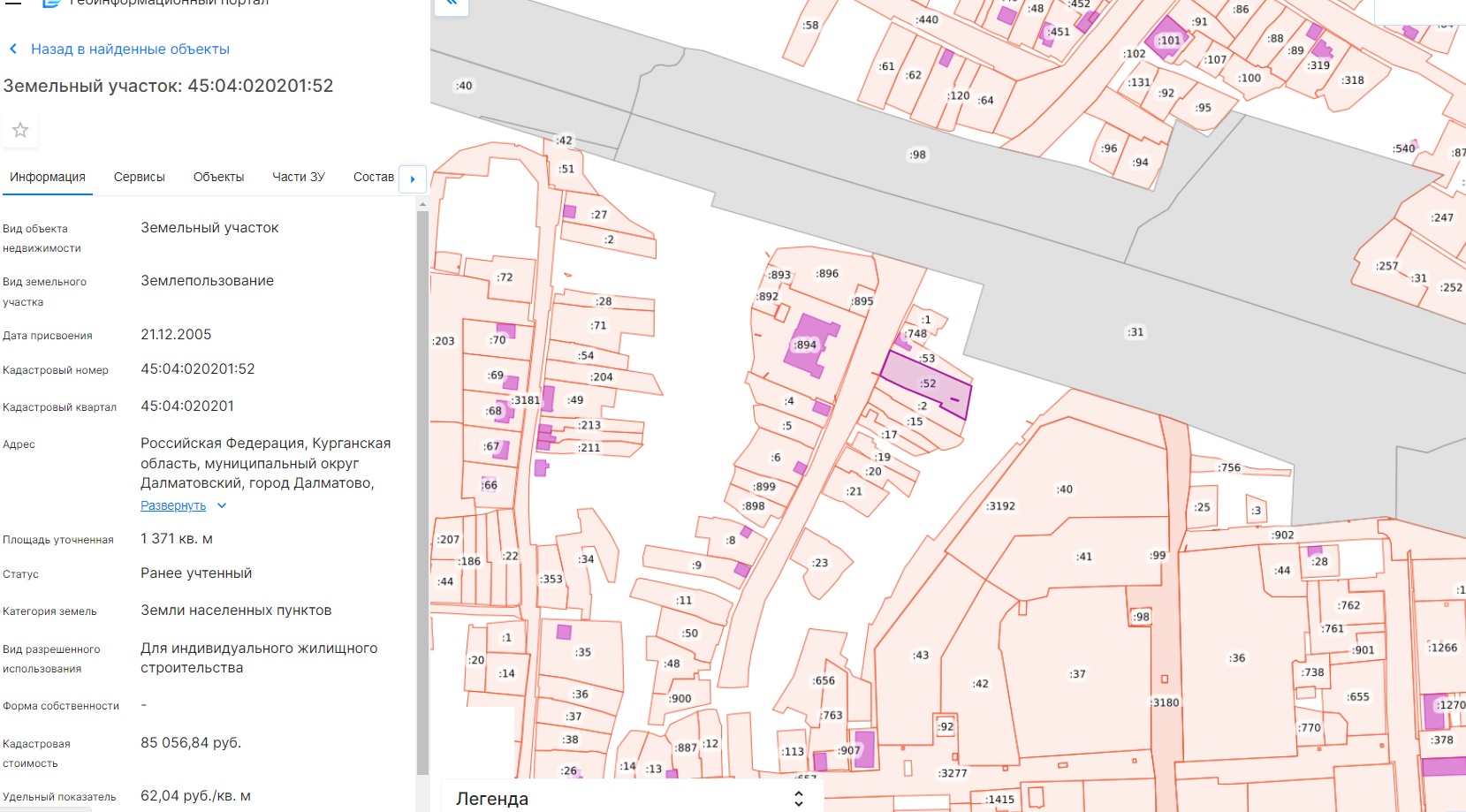Click parcel label :3180 on the map
Viewport: 1466px width, 812px height.
(x=1166, y=702)
